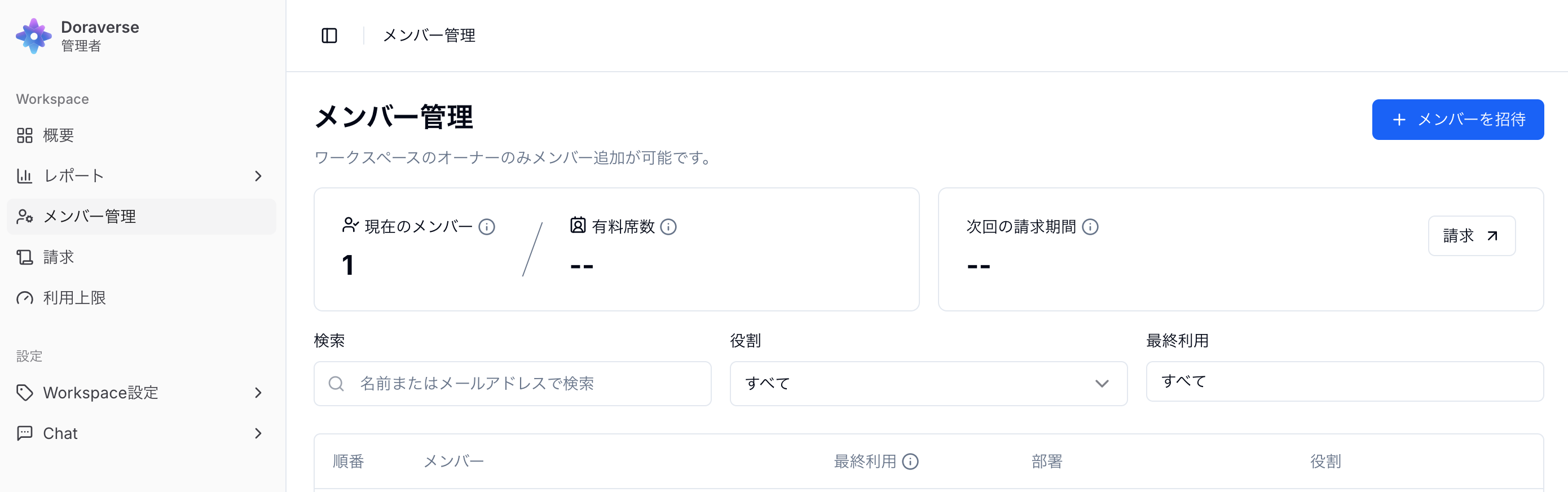Expand the レポート submenu chevron
The width and height of the screenshot is (1568, 492).
(258, 176)
